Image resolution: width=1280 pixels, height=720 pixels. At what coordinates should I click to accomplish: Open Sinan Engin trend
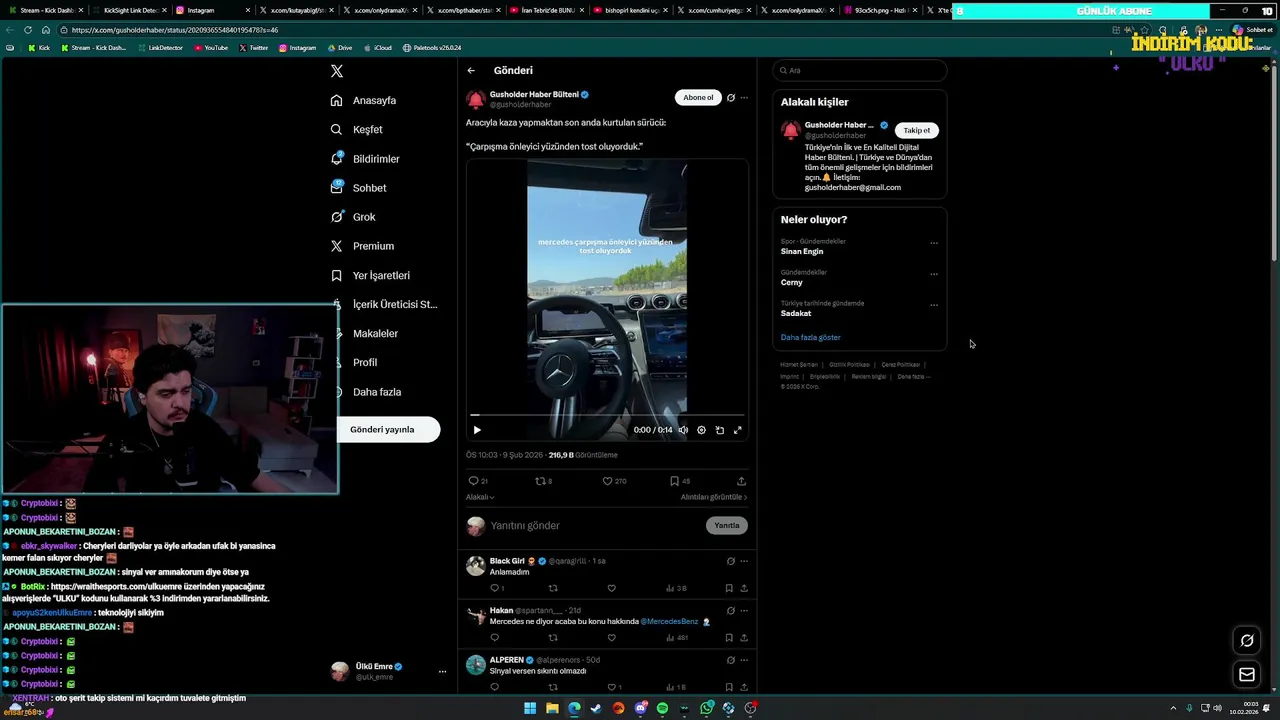tap(802, 251)
